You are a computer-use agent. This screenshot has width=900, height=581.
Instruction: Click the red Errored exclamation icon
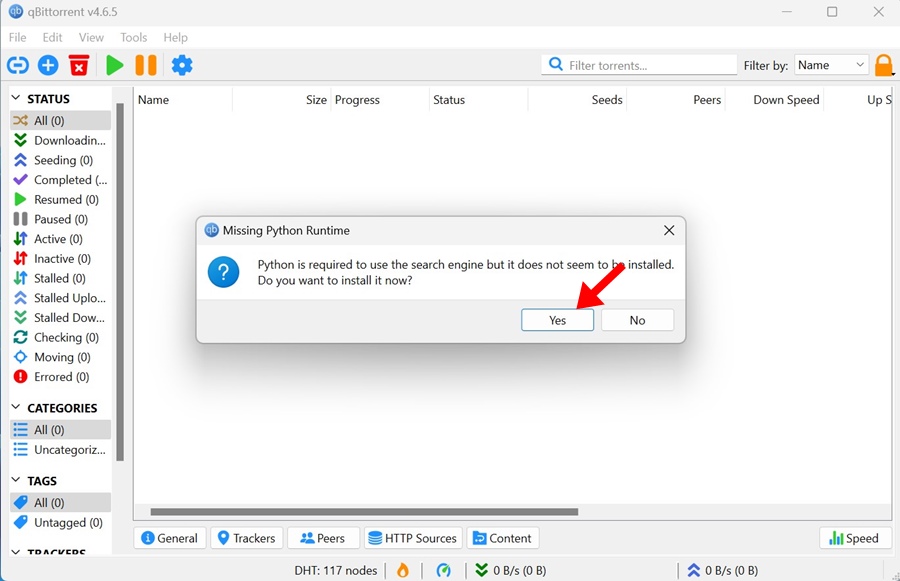21,377
